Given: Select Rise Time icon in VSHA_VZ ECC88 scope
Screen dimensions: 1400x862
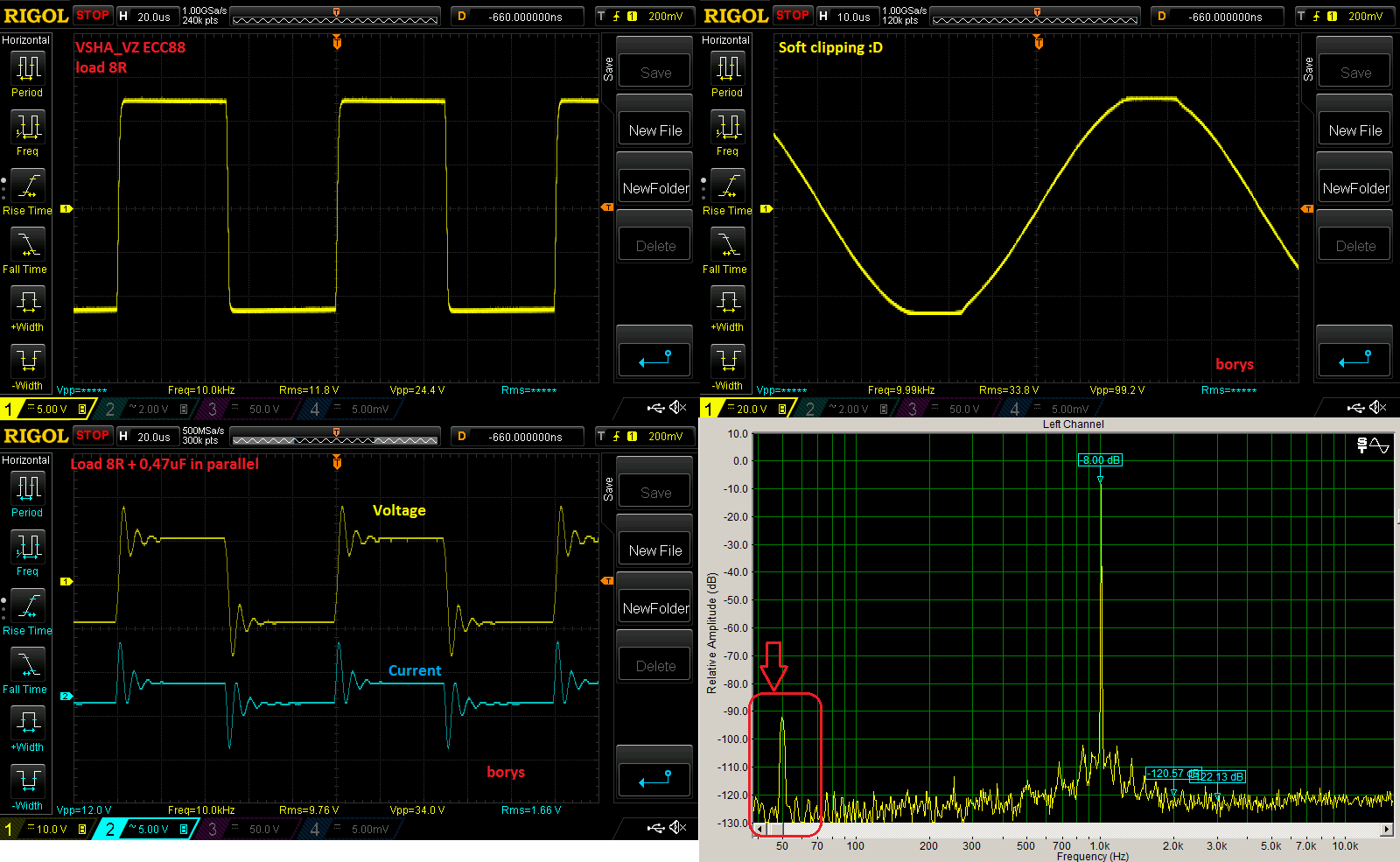Looking at the screenshot, I should click(x=27, y=186).
